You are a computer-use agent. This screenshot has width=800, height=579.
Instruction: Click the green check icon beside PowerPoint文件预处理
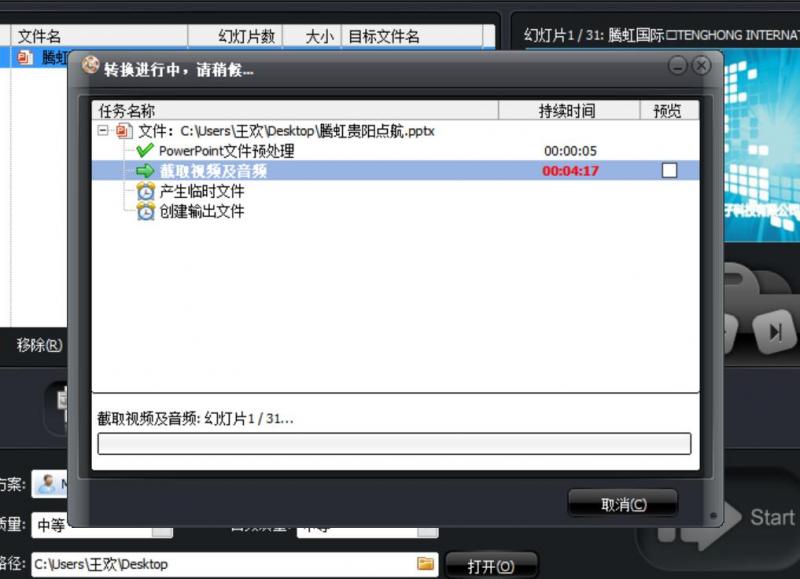146,151
